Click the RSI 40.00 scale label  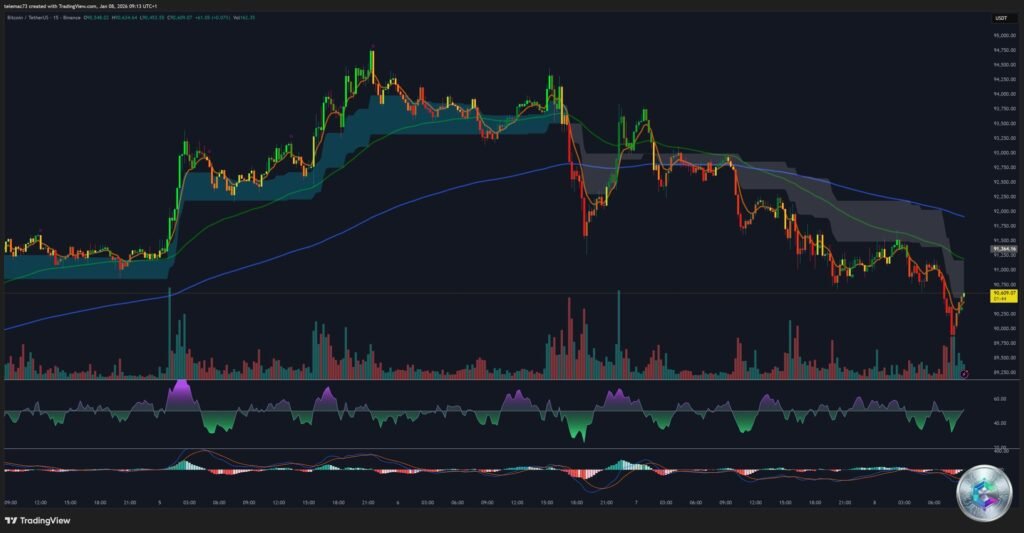[1000, 423]
